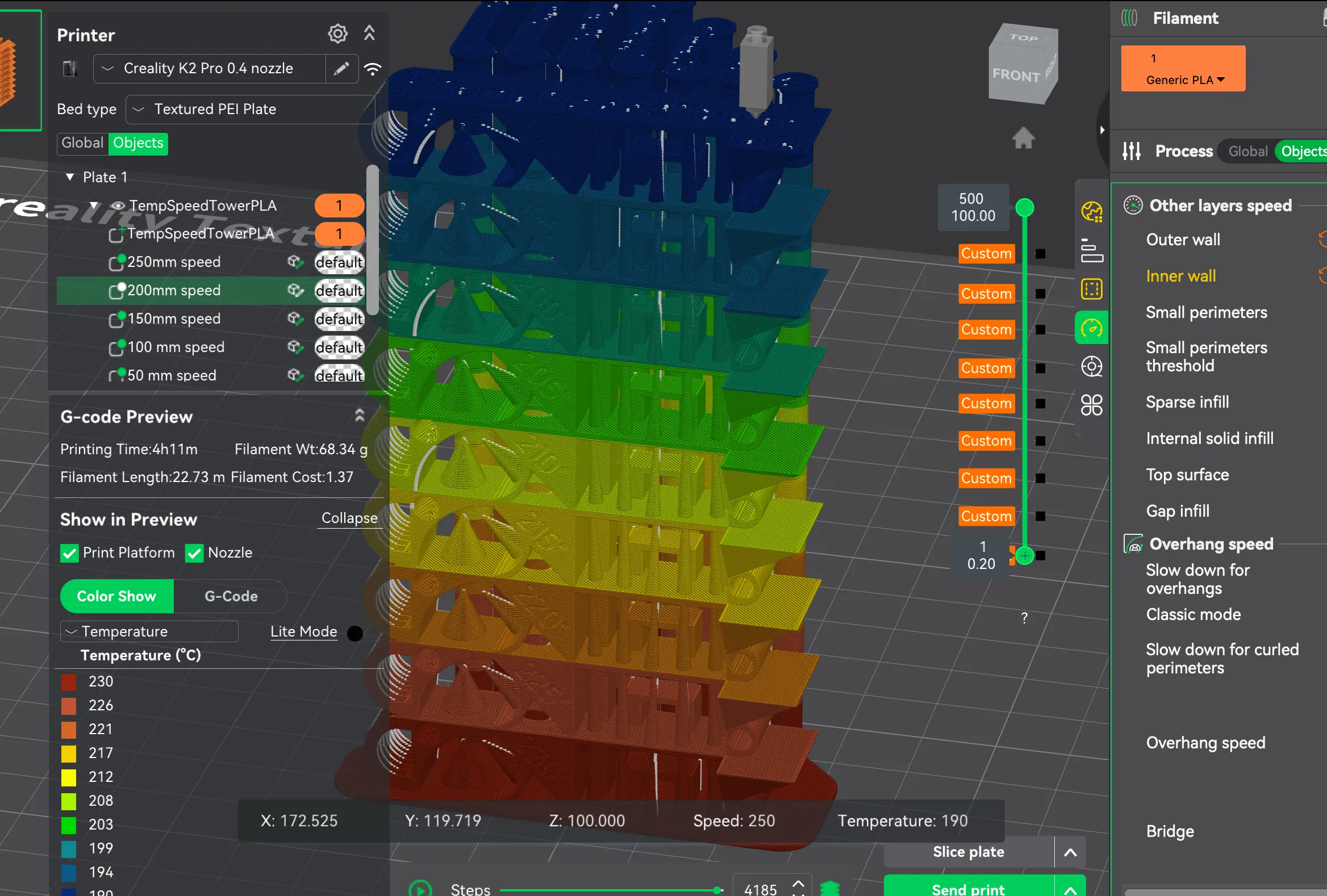Image resolution: width=1327 pixels, height=896 pixels.
Task: Toggle the Lite Mode switch
Action: coord(354,633)
